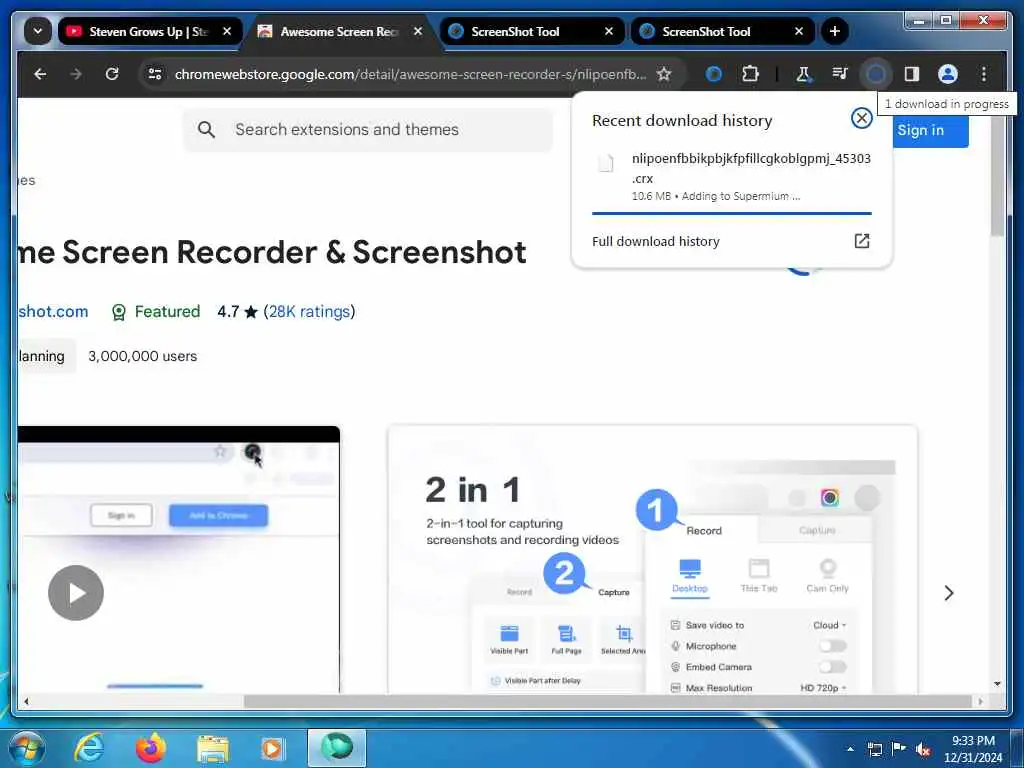The width and height of the screenshot is (1024, 768).
Task: Switch to the first ScreenShot Tool tab
Action: click(x=530, y=31)
